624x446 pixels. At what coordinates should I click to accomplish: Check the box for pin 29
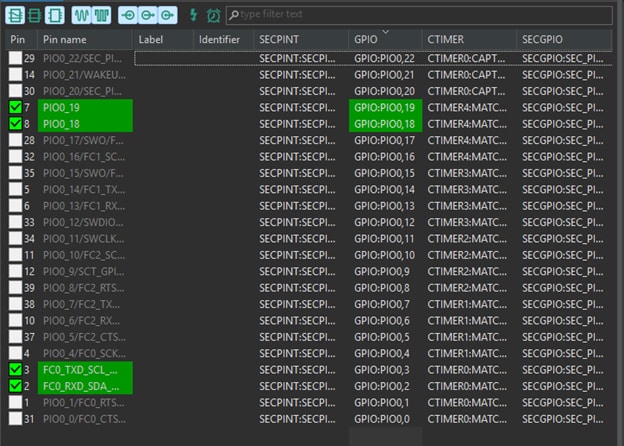click(16, 58)
